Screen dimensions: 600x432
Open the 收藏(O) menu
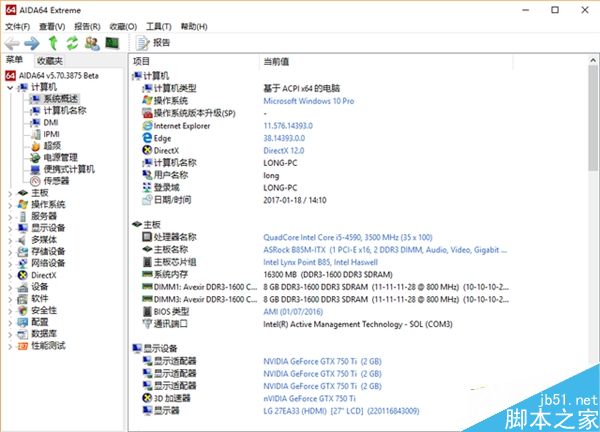(123, 26)
